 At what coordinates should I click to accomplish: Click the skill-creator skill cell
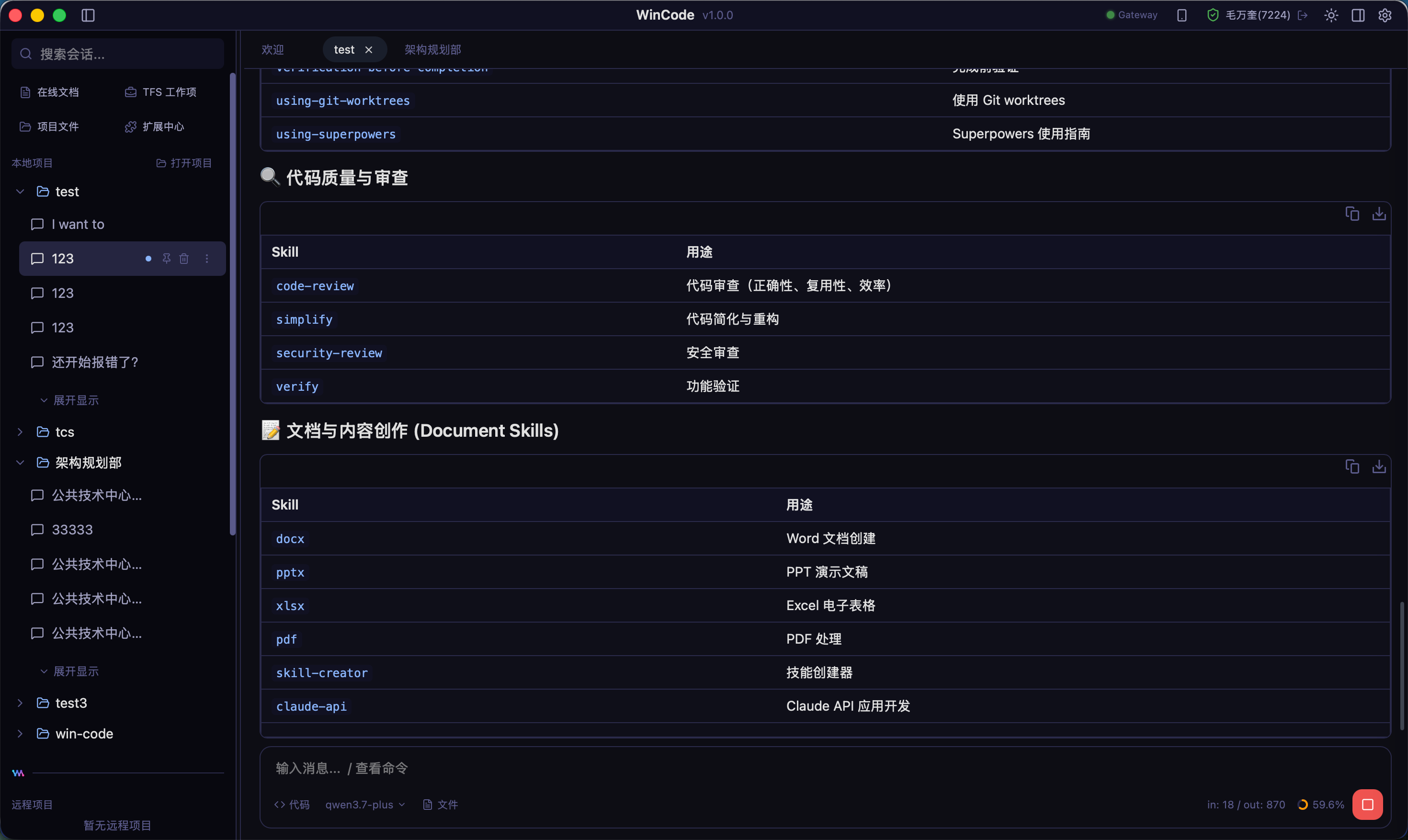click(322, 673)
